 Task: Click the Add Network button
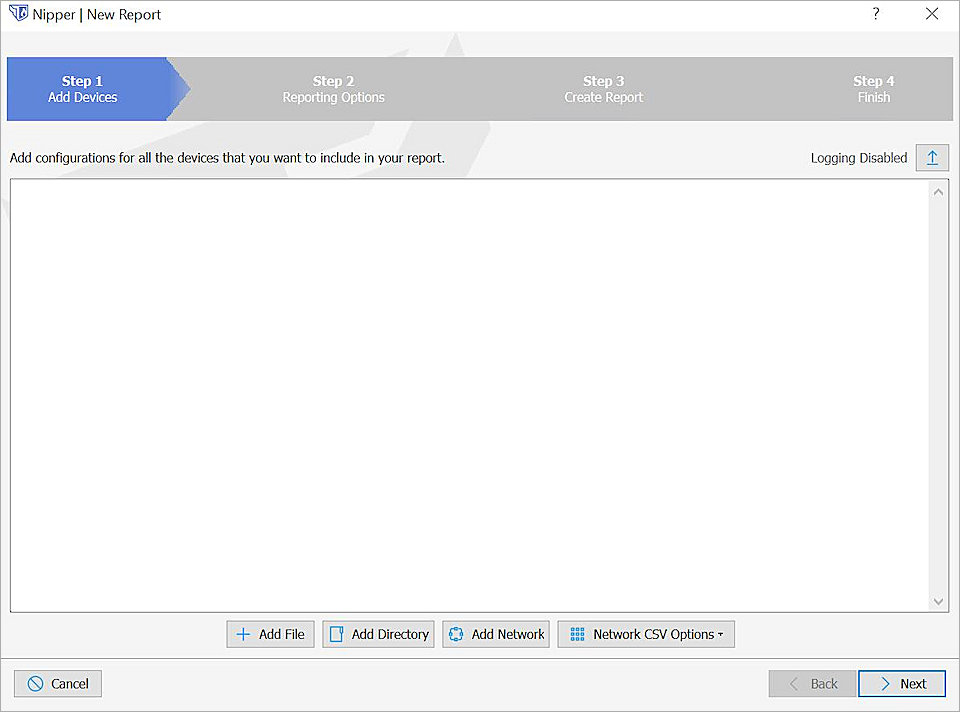(496, 634)
